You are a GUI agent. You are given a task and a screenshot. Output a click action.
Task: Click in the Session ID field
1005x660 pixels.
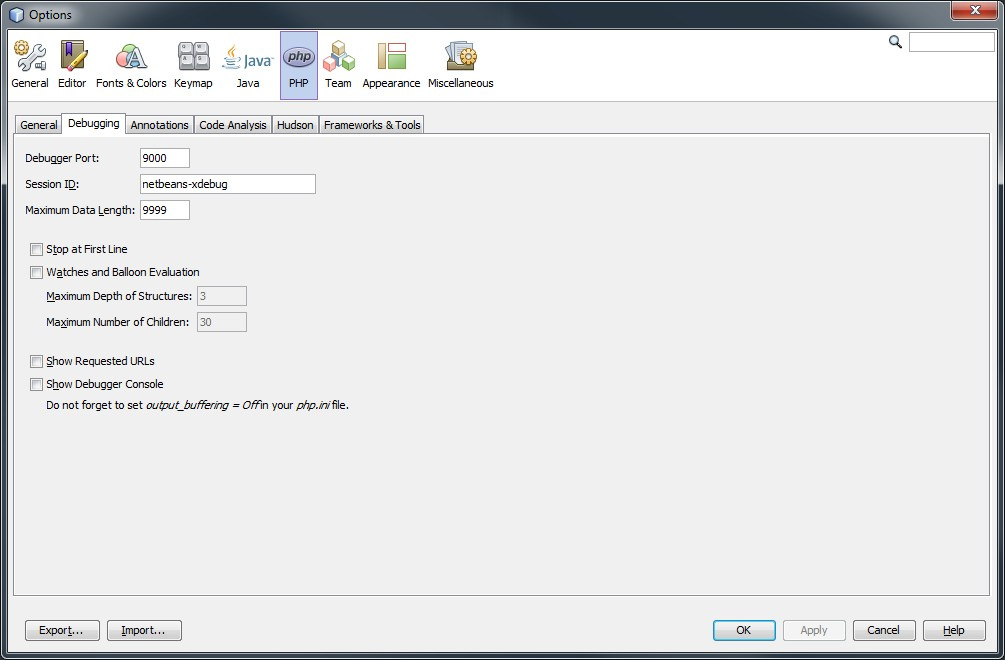pos(227,184)
